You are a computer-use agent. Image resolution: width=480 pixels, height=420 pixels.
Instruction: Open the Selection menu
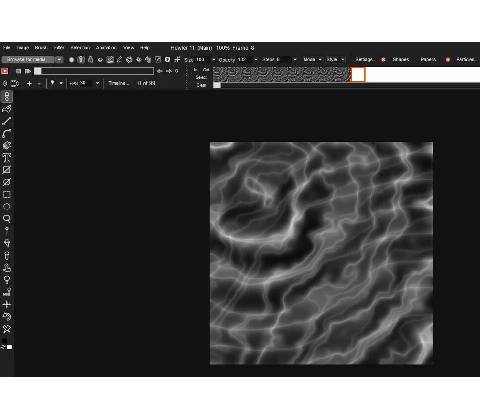pos(80,48)
